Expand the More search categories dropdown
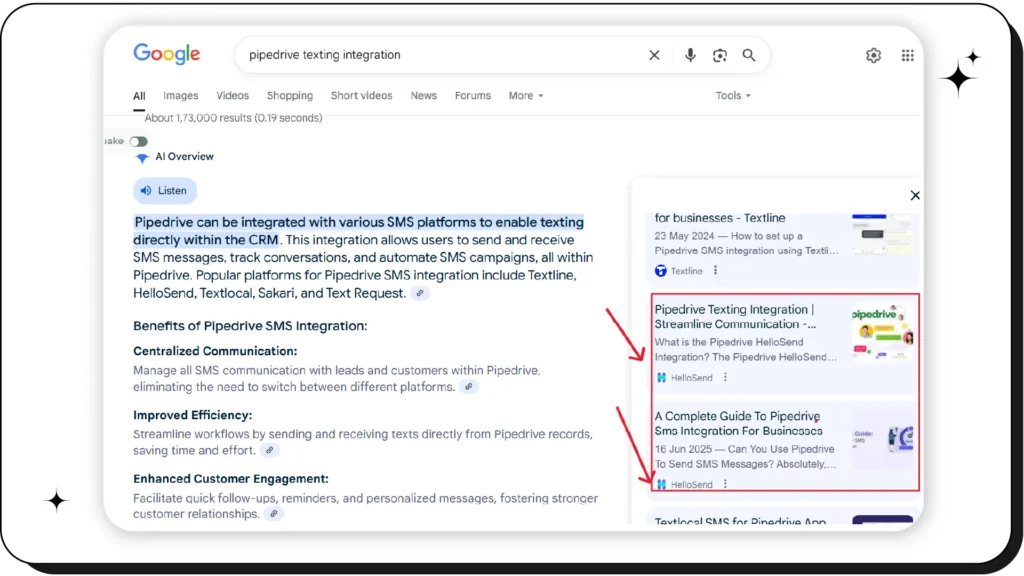Viewport: 1024px width, 576px height. pos(526,95)
